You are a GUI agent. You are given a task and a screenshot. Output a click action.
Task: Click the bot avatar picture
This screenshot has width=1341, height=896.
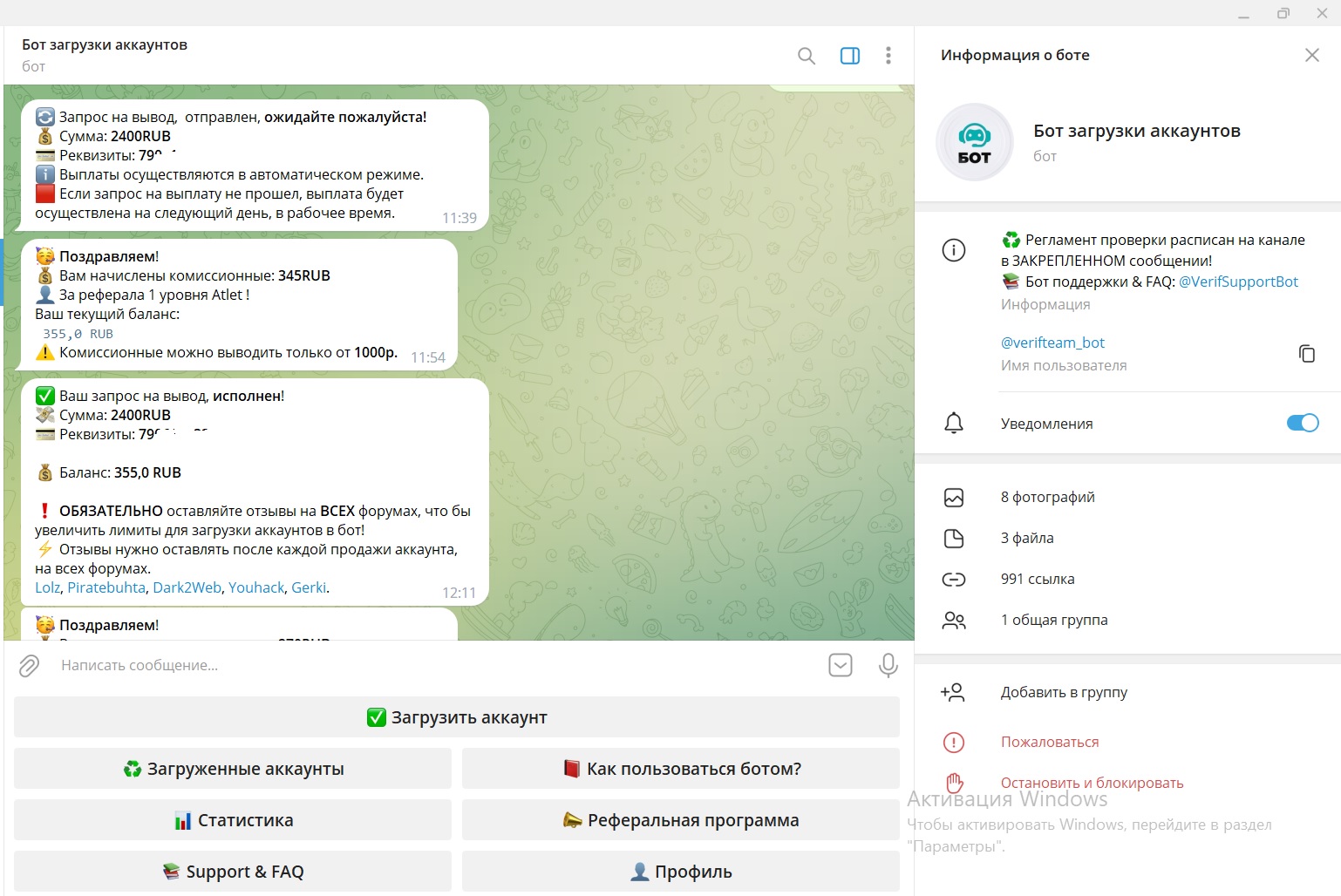click(974, 142)
